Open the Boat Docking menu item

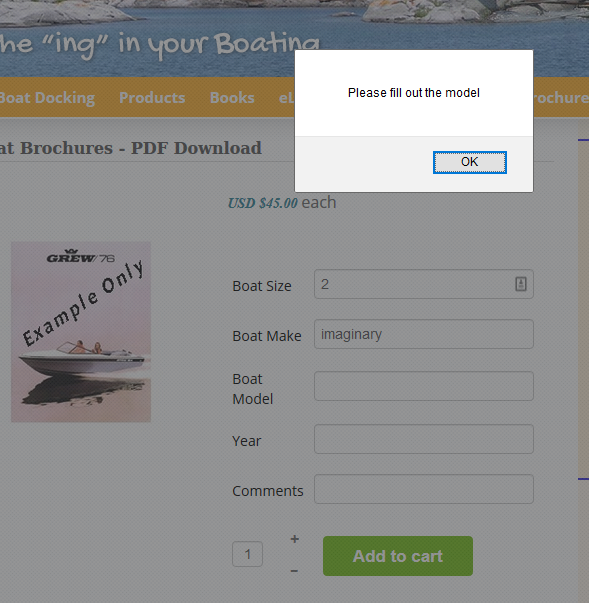click(47, 98)
